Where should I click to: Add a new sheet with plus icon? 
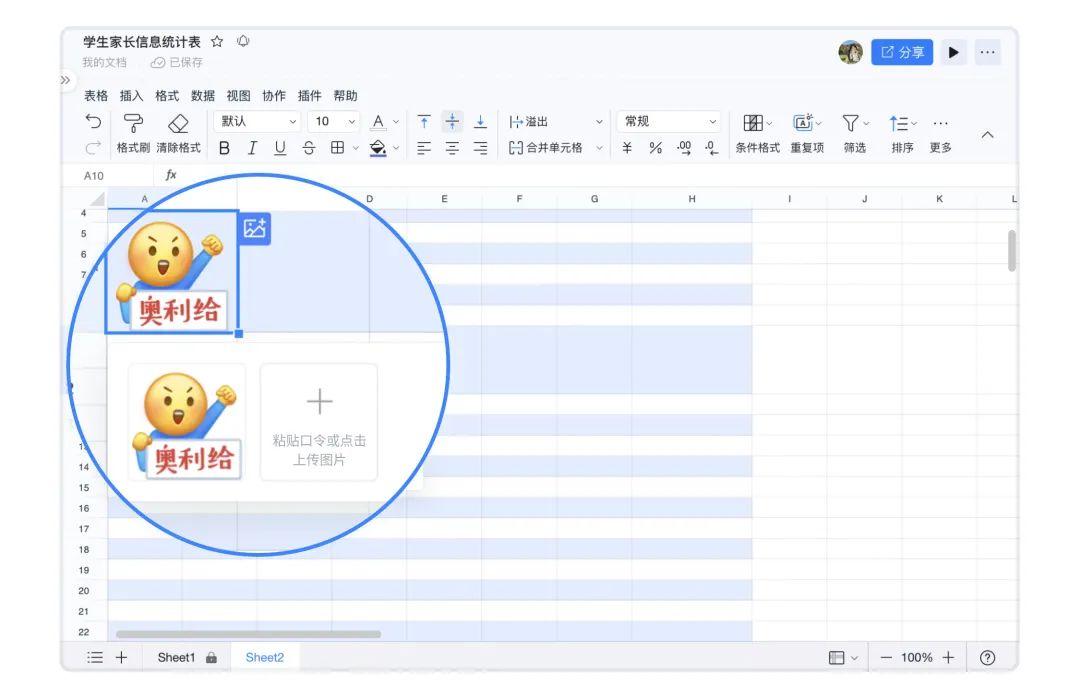click(x=121, y=658)
